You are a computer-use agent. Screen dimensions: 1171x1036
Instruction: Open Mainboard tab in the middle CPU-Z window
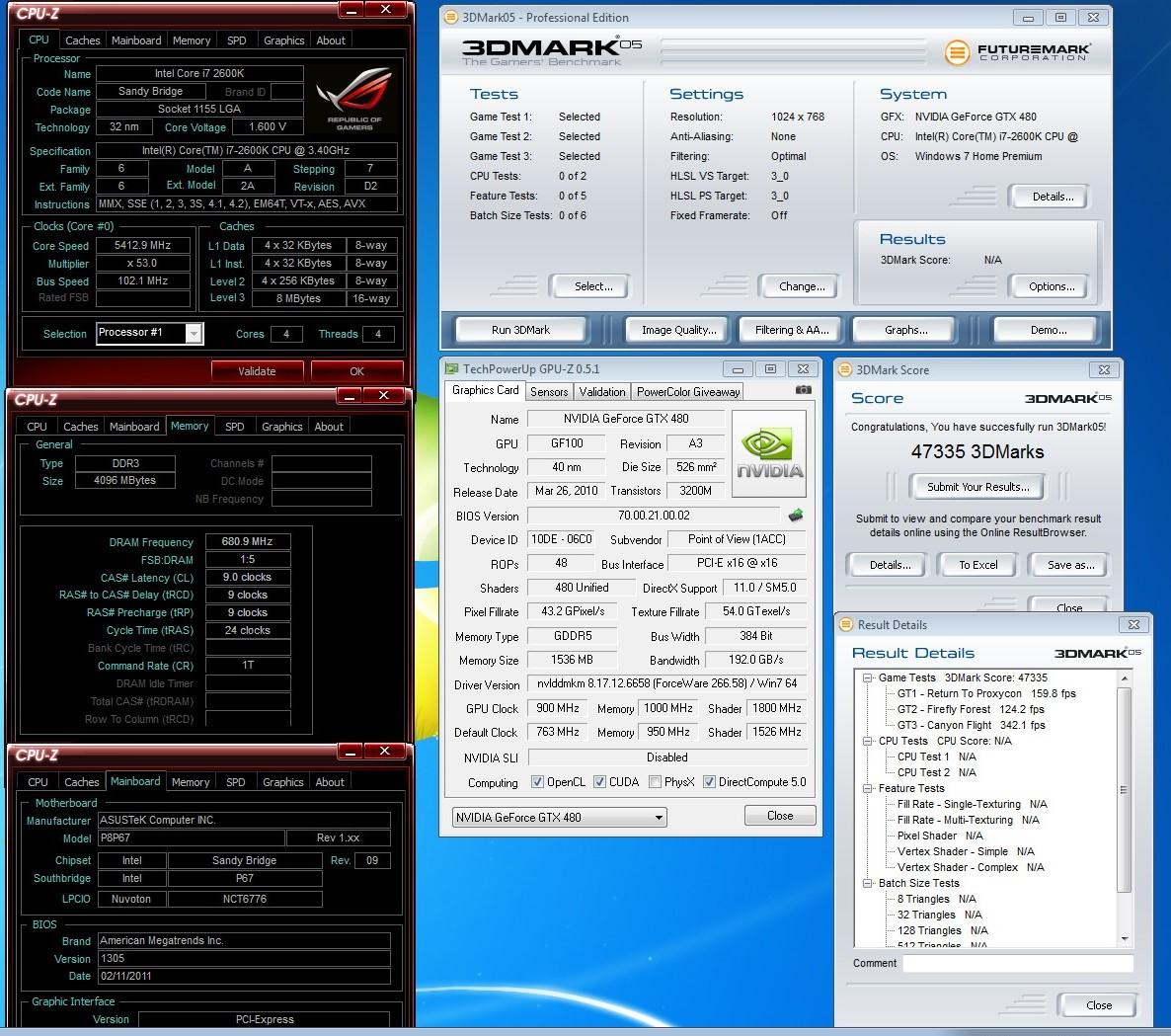[x=134, y=427]
